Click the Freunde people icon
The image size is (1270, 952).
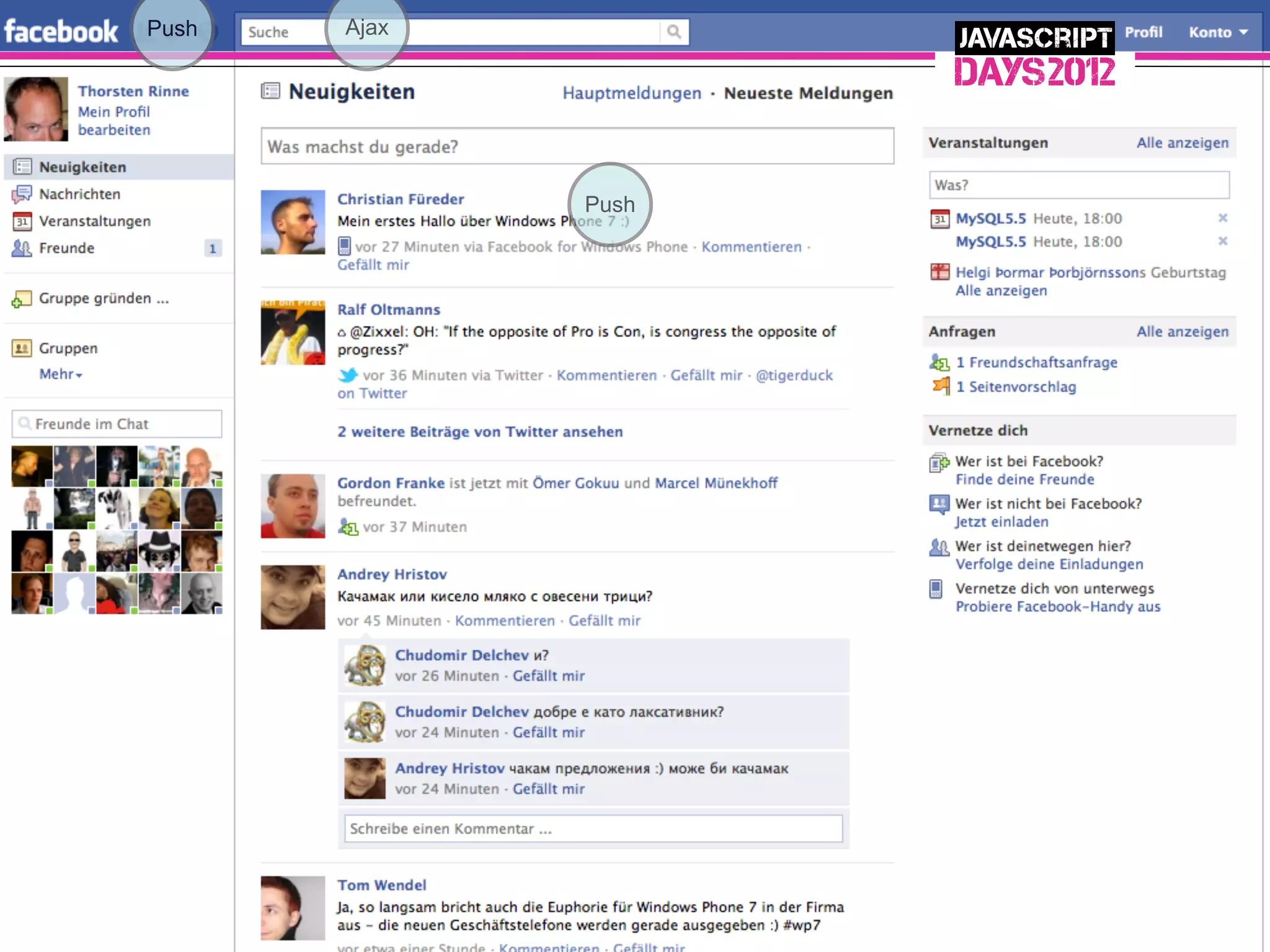click(x=22, y=249)
